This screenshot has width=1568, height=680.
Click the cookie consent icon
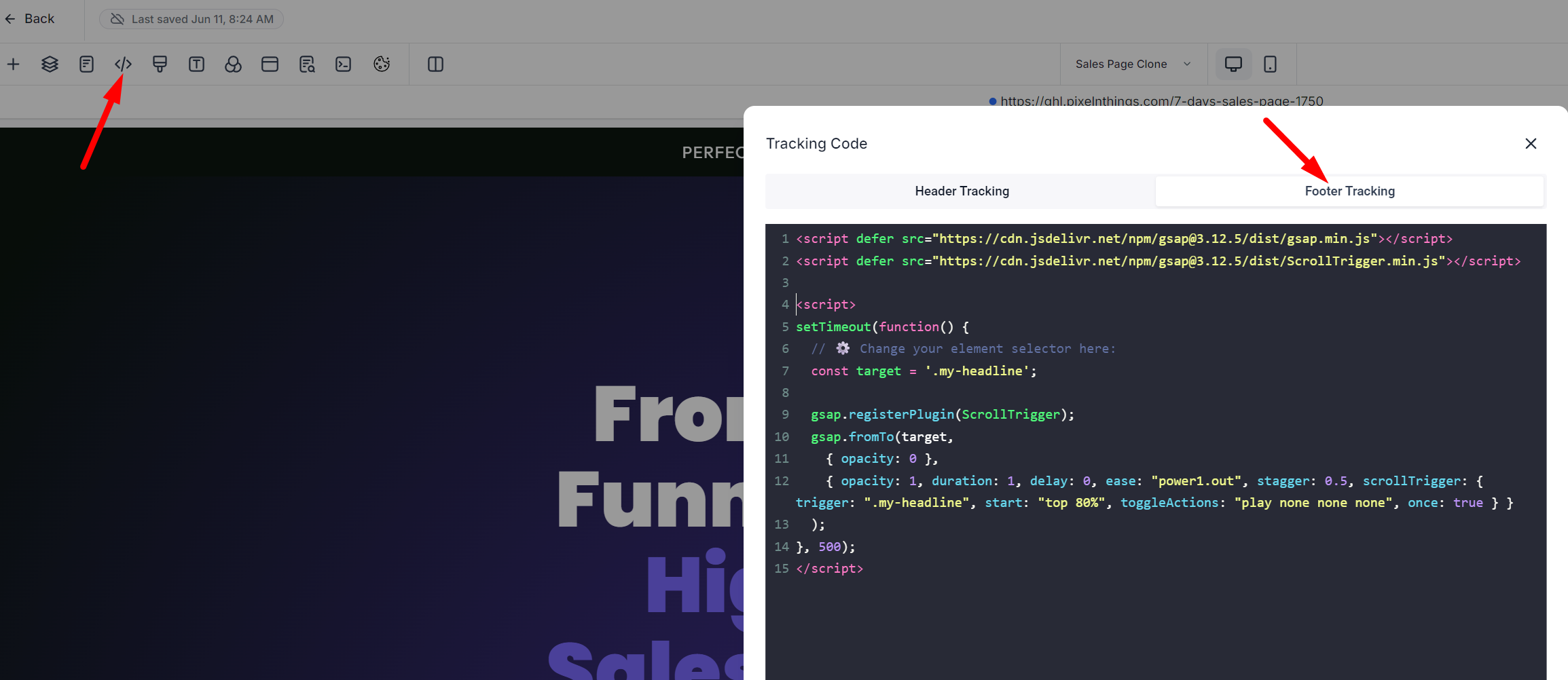pyautogui.click(x=382, y=64)
